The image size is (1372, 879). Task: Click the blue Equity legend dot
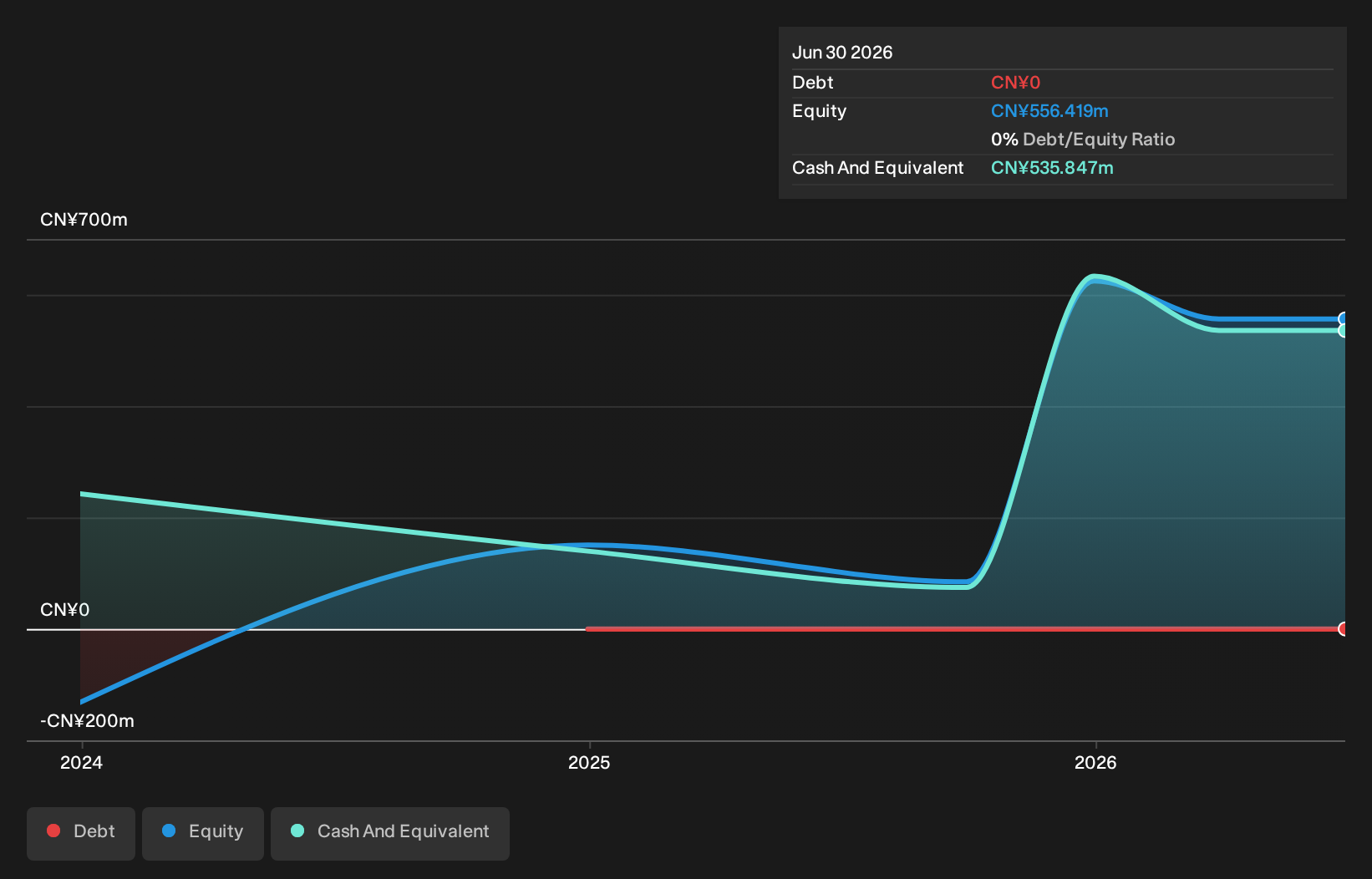169,831
